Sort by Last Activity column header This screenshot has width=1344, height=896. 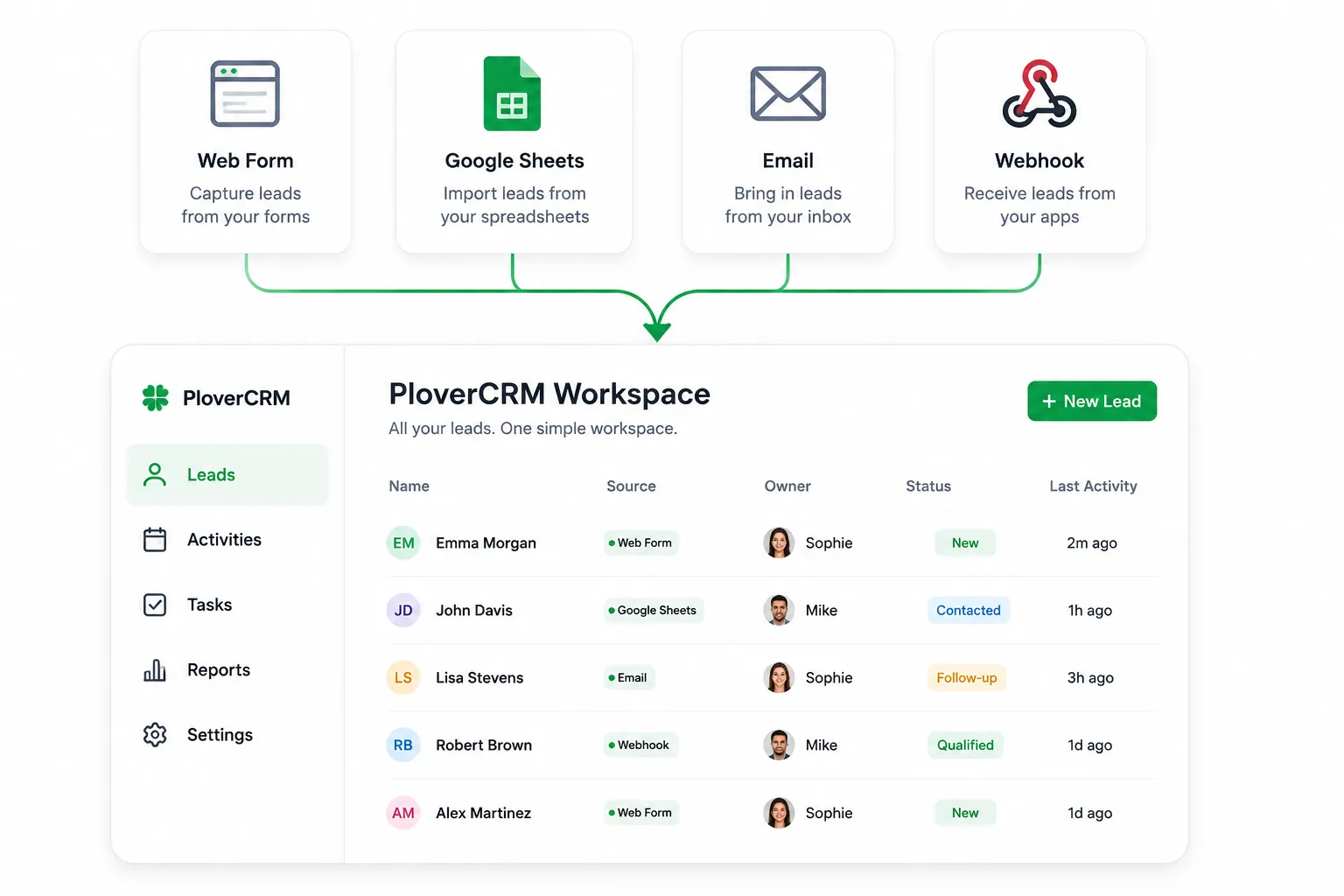pos(1093,486)
